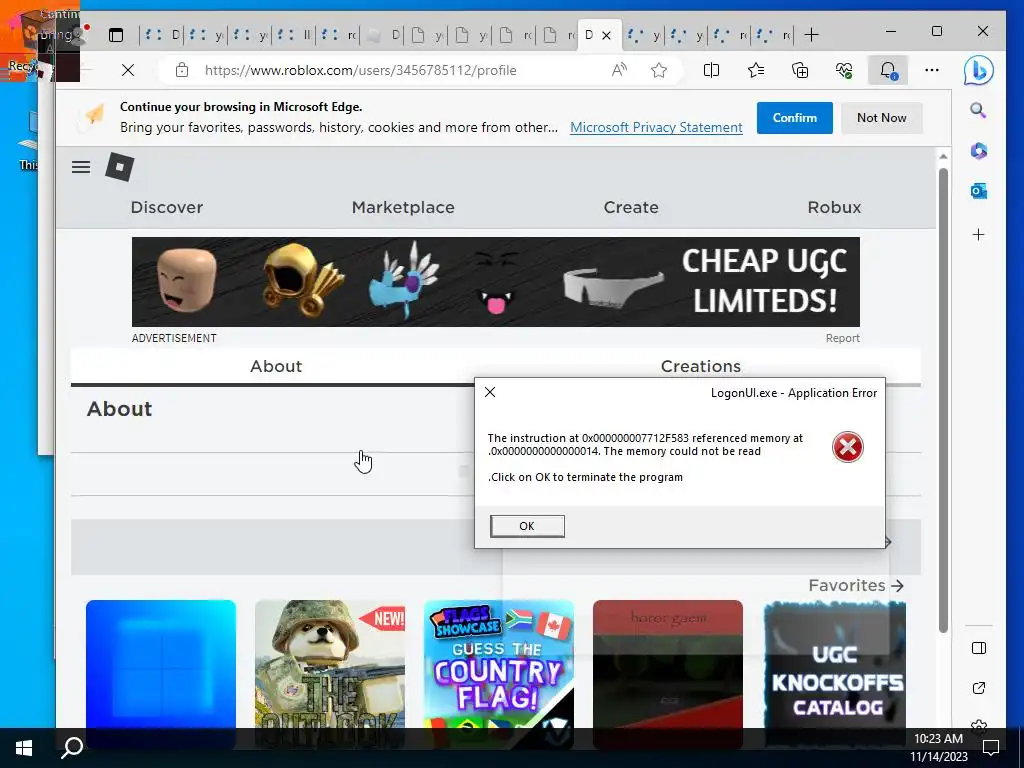Open link in new window icon

click(x=978, y=688)
